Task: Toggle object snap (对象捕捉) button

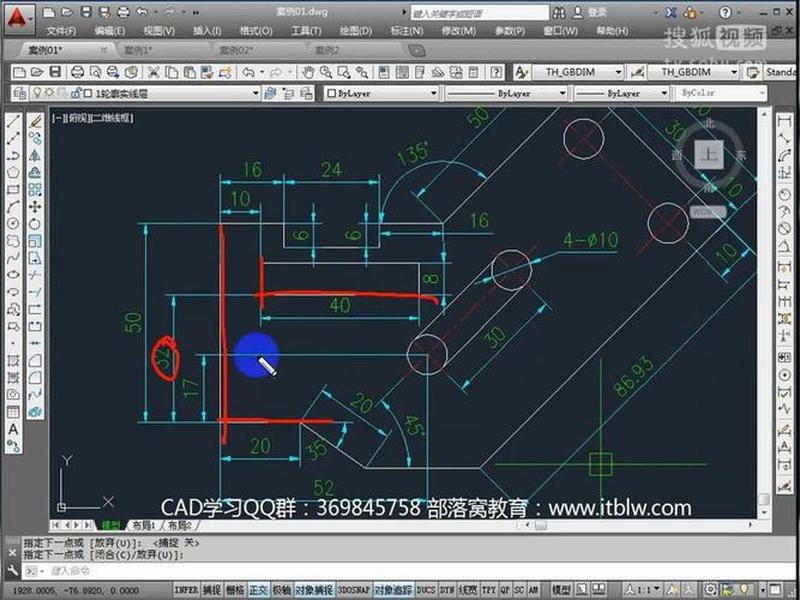Action: click(x=313, y=590)
